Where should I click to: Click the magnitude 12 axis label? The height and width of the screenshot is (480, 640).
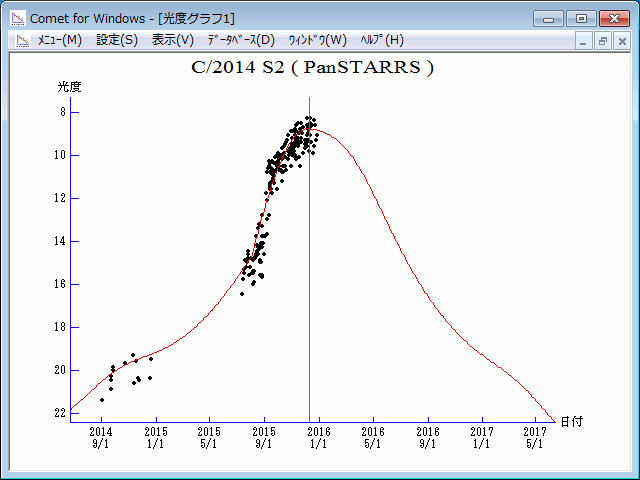click(60, 198)
